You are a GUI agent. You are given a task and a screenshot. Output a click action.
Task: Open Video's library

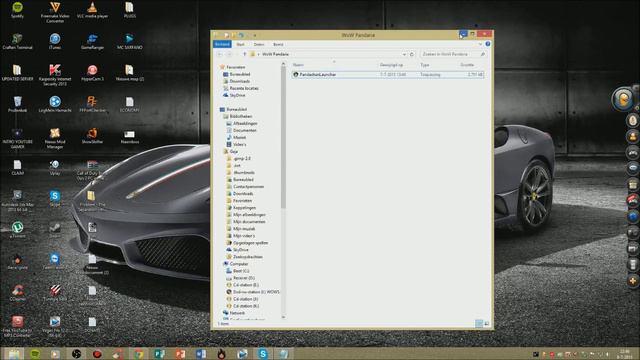[x=239, y=144]
